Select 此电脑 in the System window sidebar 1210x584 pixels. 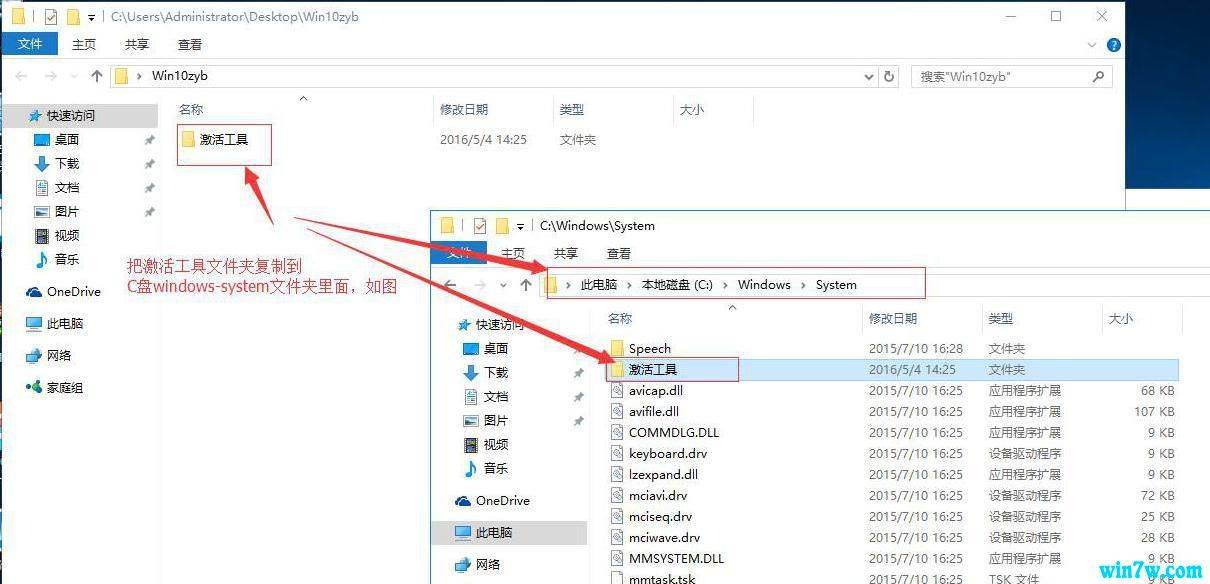pos(495,532)
